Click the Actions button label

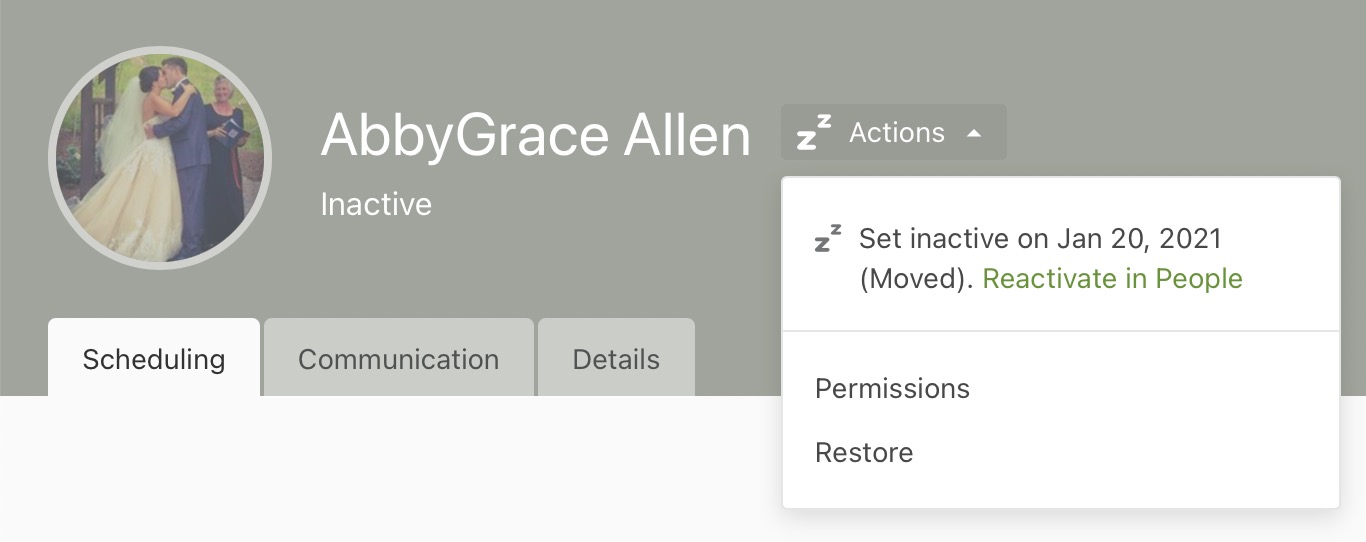pyautogui.click(x=896, y=133)
